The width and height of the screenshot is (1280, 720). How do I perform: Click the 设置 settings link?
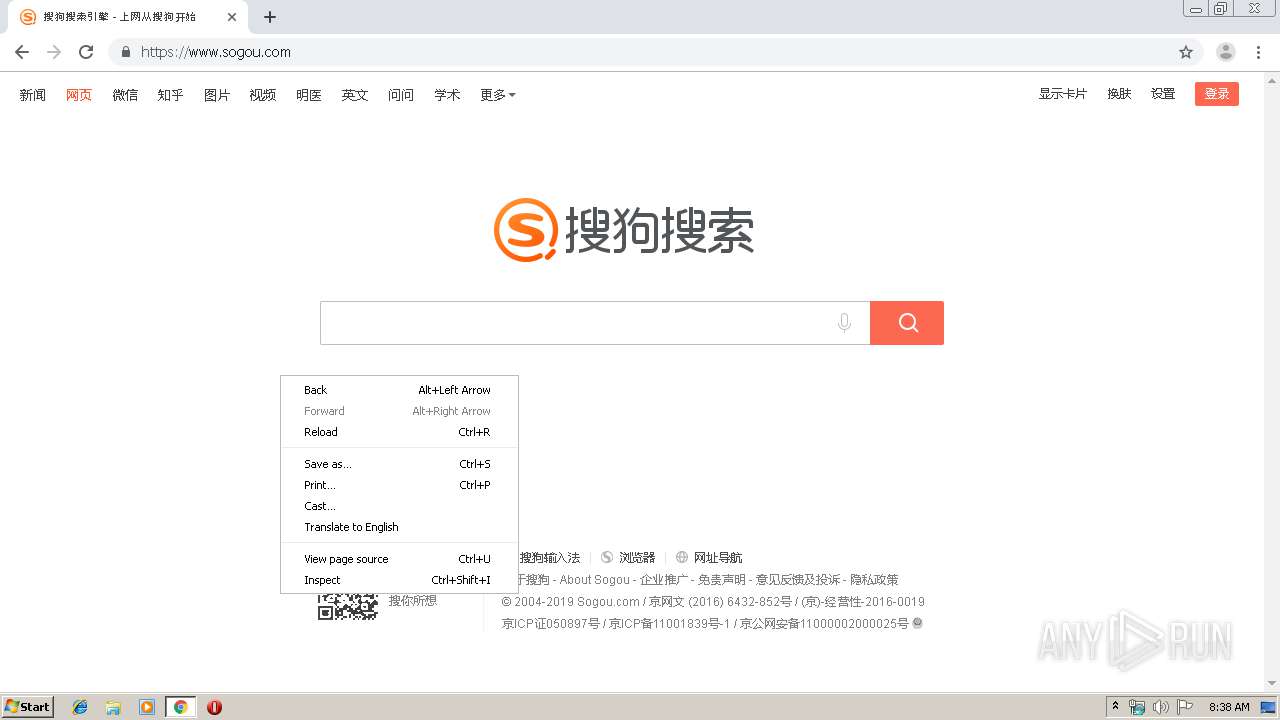(x=1163, y=94)
